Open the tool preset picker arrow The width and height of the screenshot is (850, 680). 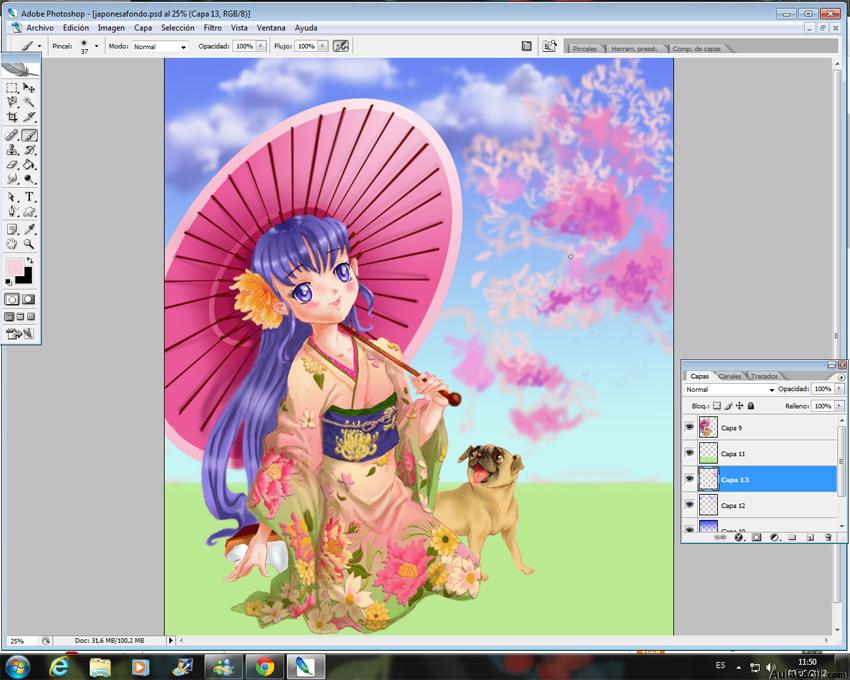coord(40,47)
